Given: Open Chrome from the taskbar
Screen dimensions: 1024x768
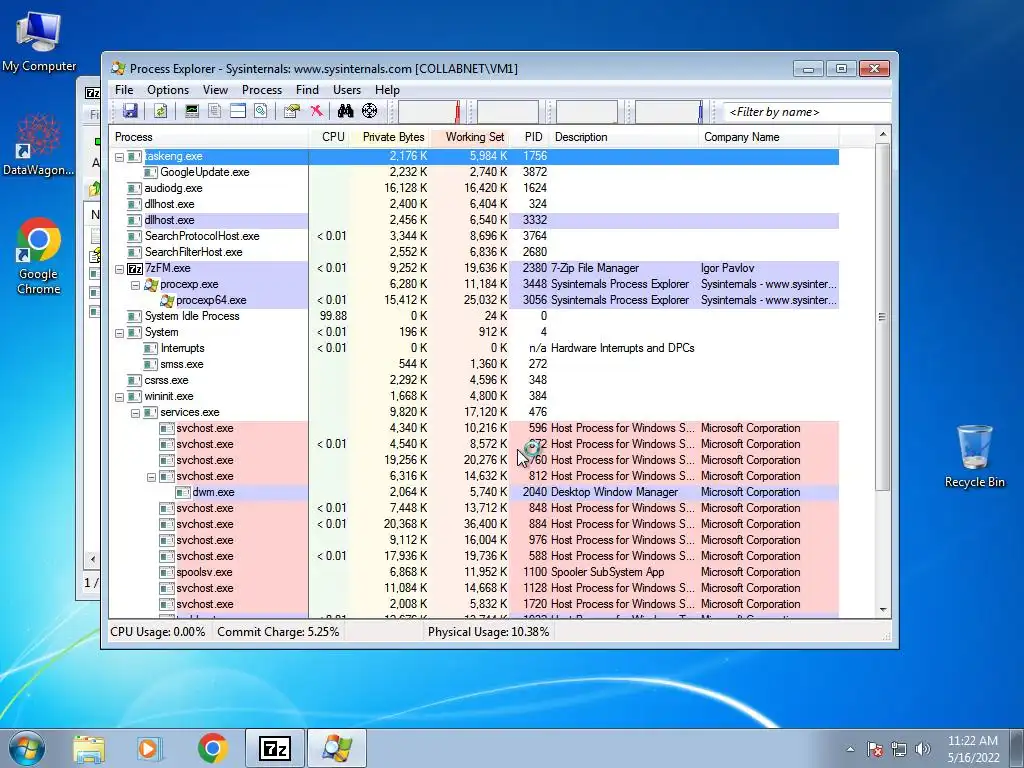Looking at the screenshot, I should [x=213, y=748].
